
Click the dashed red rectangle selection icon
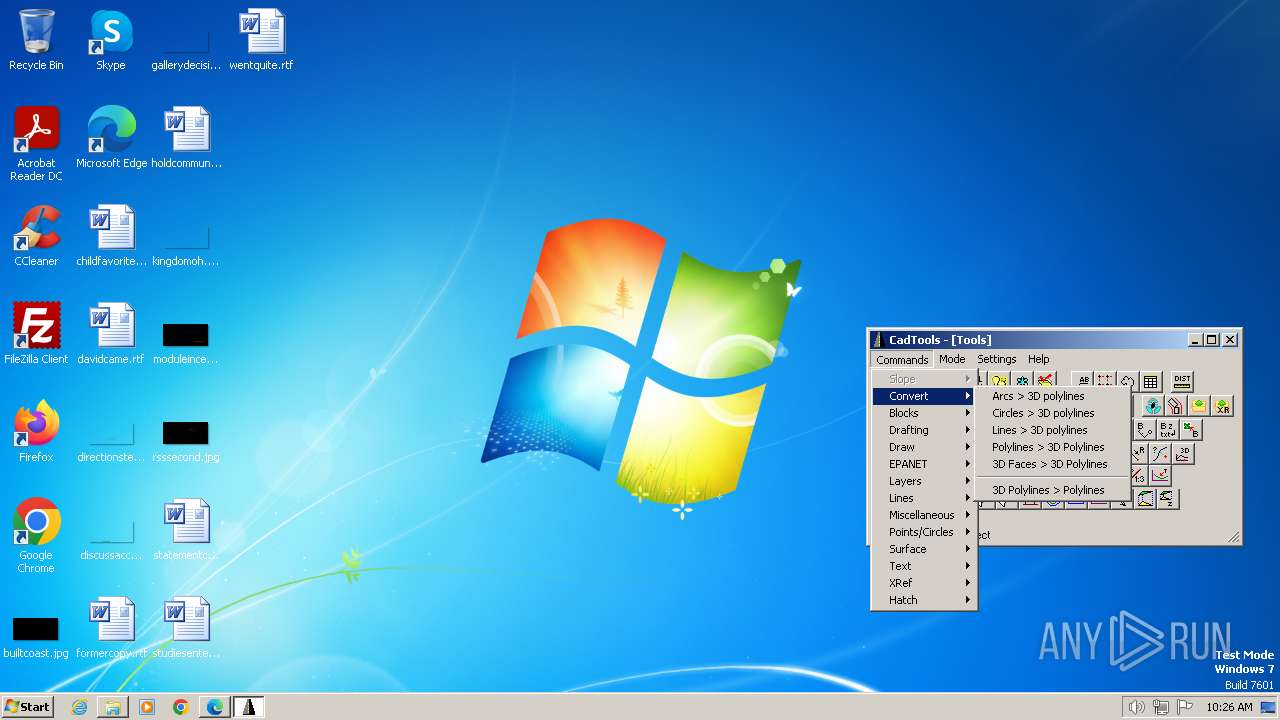(1105, 381)
